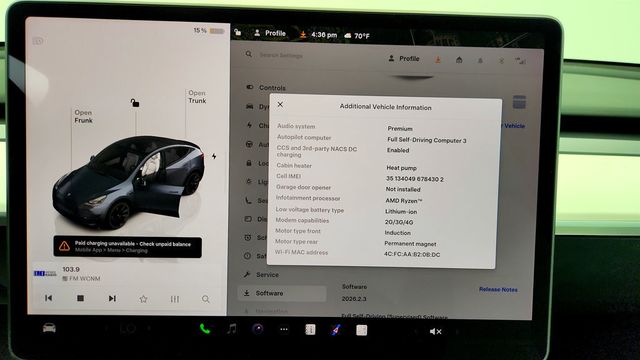Tap the 103.9 FM WCNM station text
This screenshot has height=360, width=640.
point(81,274)
